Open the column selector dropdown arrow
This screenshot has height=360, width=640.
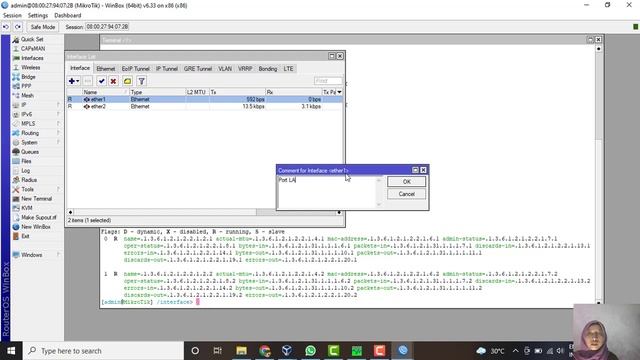point(340,92)
